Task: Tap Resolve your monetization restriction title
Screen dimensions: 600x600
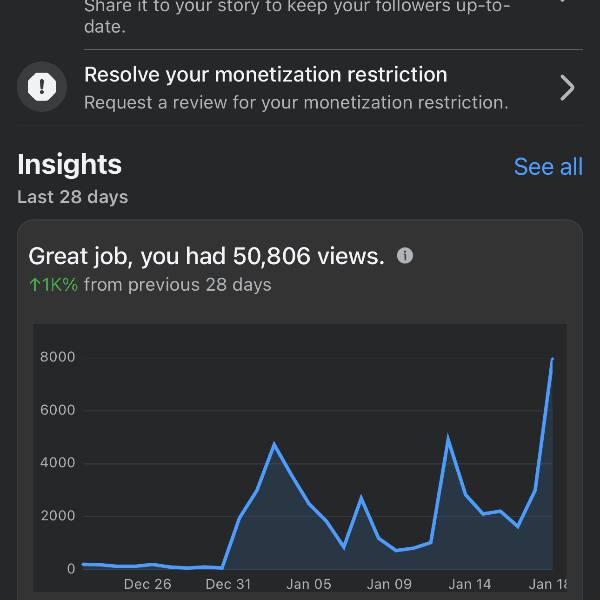Action: coord(265,75)
